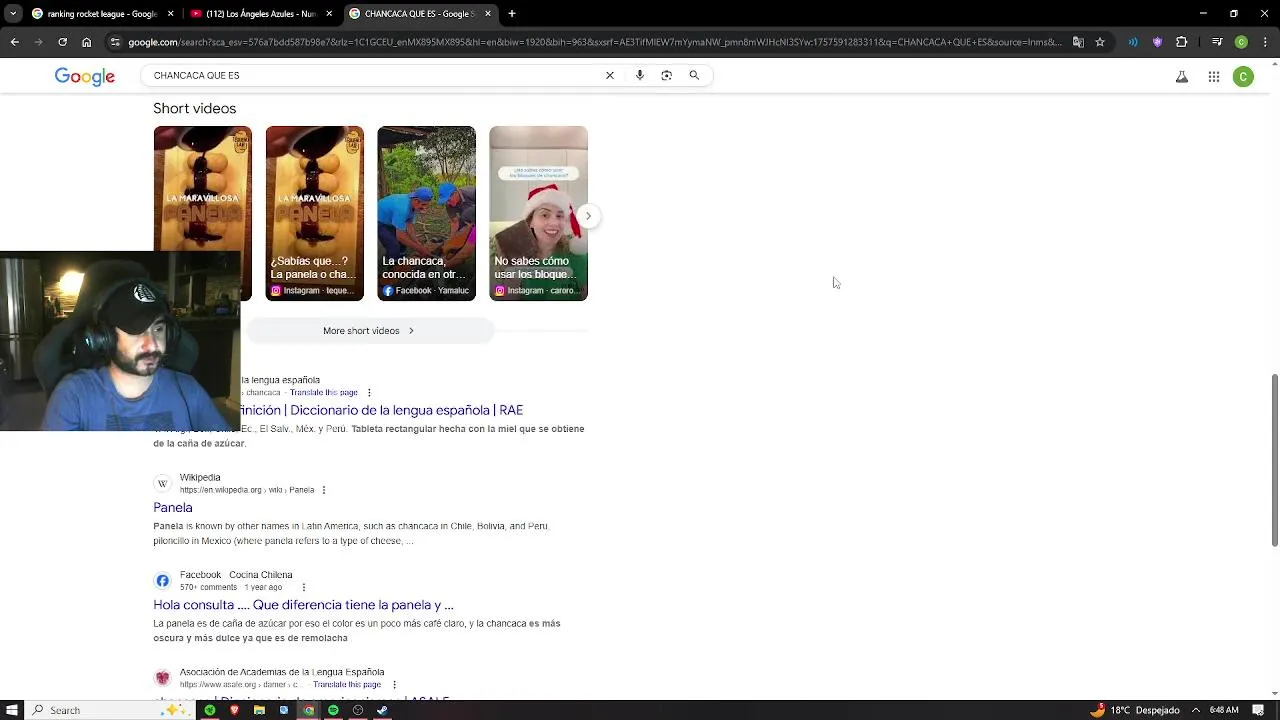Translate this page icon in address bar
1280x720 pixels.
point(1078,42)
